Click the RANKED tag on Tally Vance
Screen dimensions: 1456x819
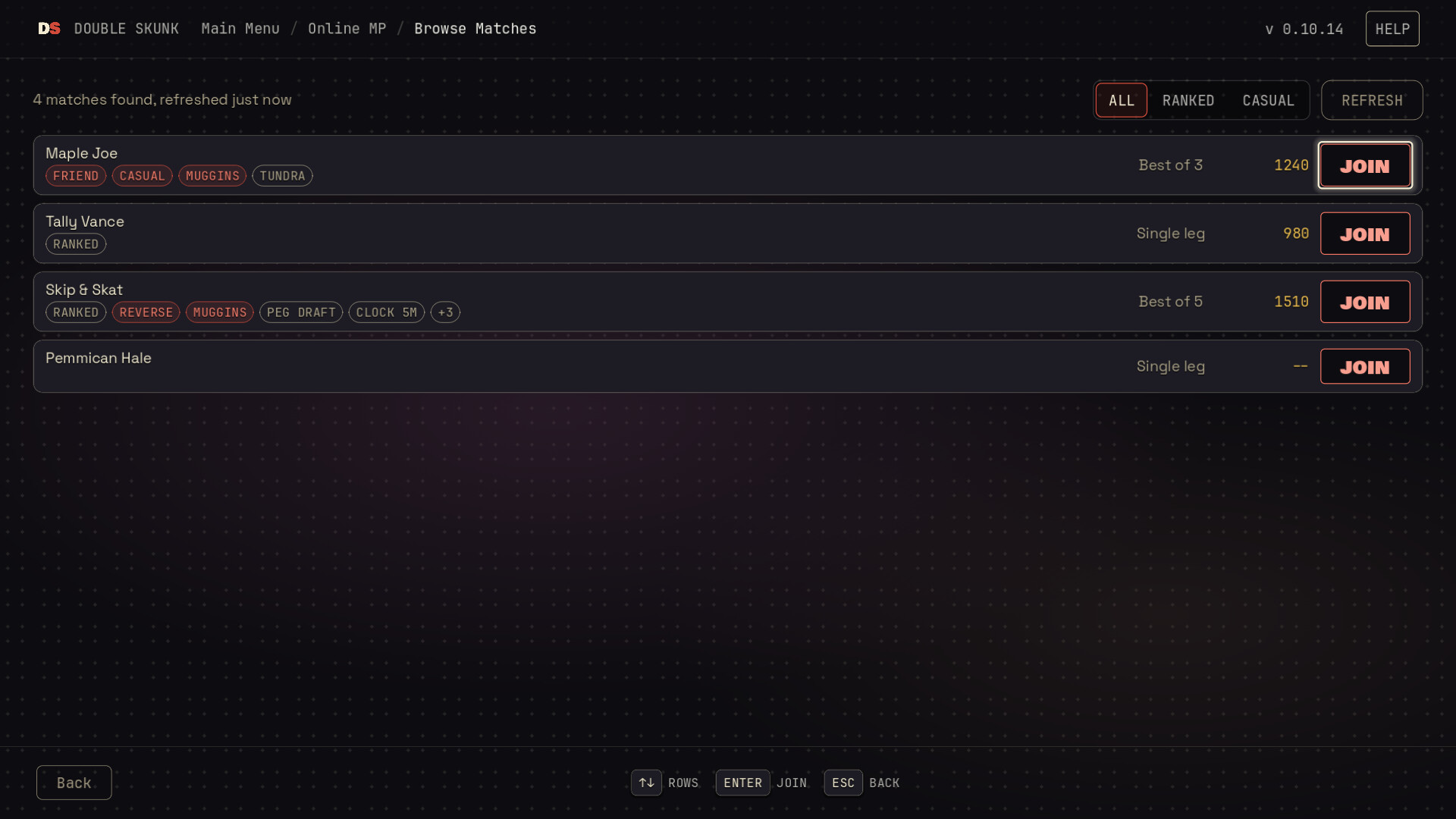(76, 244)
